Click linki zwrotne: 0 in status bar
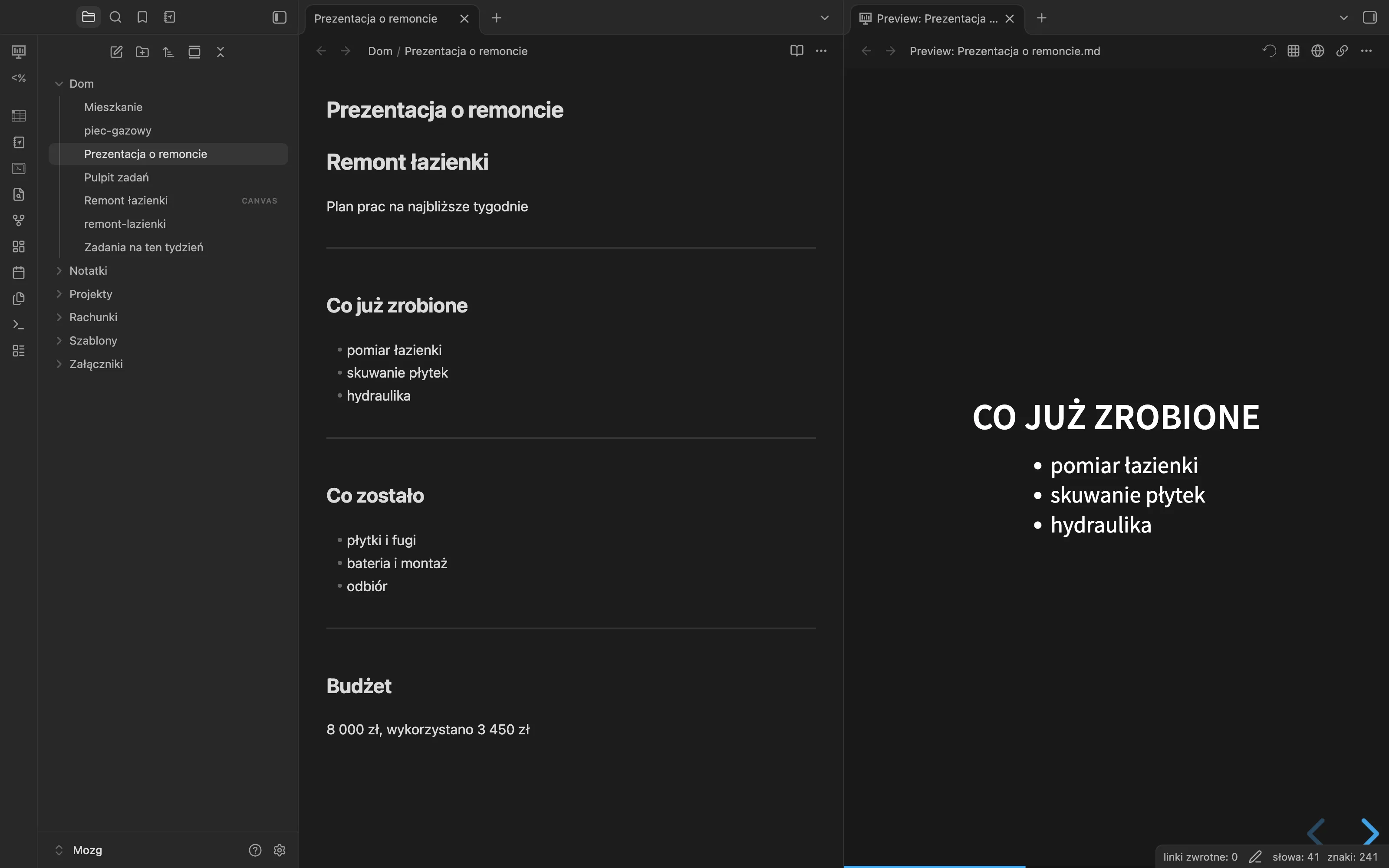Viewport: 1389px width, 868px height. click(x=1200, y=857)
